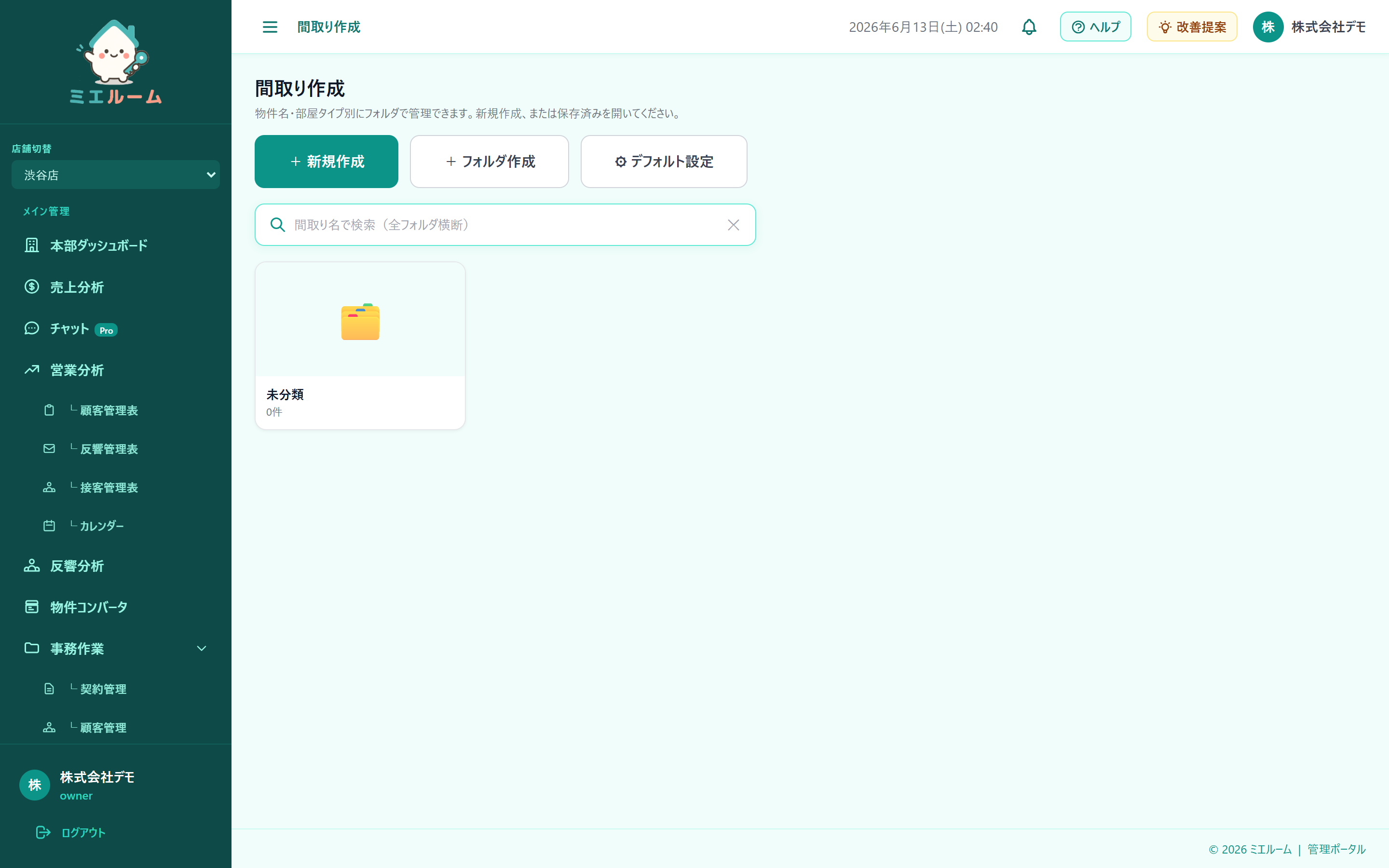Click the building icon beside 本部ダッシュボード

pyautogui.click(x=31, y=246)
